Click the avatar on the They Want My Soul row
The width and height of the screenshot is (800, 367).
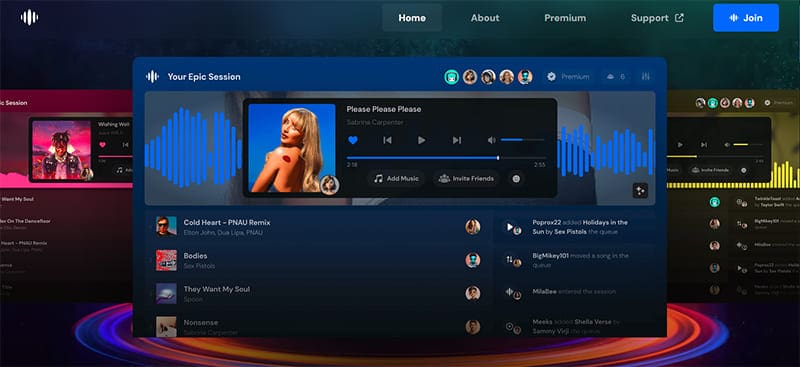pos(473,293)
